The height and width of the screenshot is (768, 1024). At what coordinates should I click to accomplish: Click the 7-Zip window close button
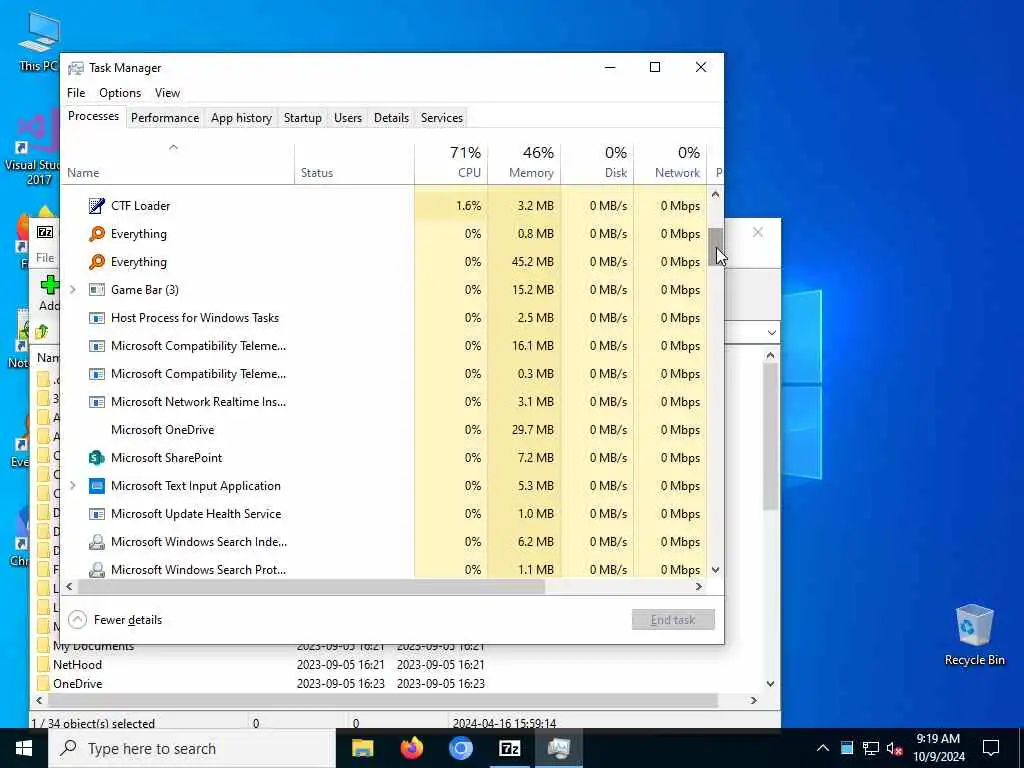(758, 232)
